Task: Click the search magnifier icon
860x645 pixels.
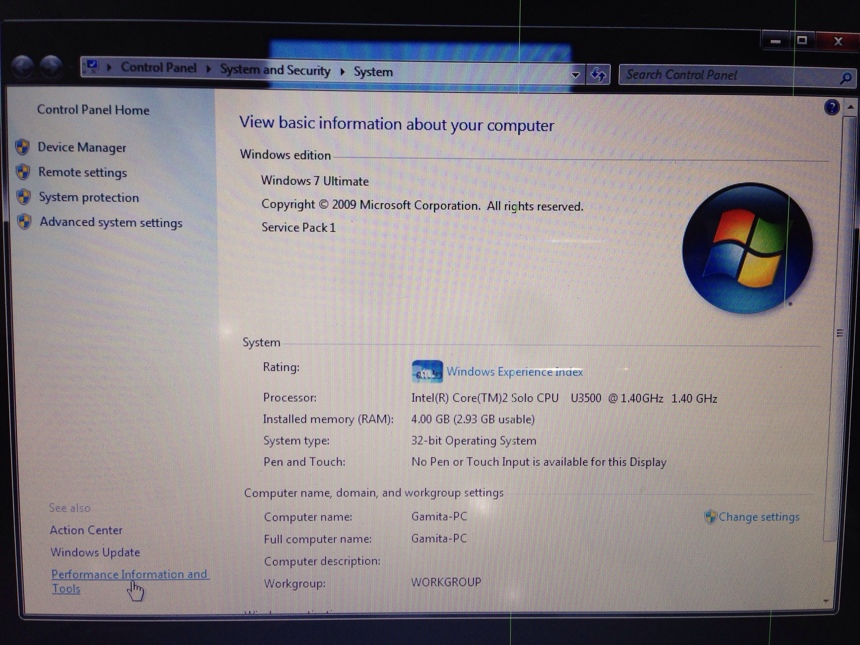Action: tap(845, 79)
